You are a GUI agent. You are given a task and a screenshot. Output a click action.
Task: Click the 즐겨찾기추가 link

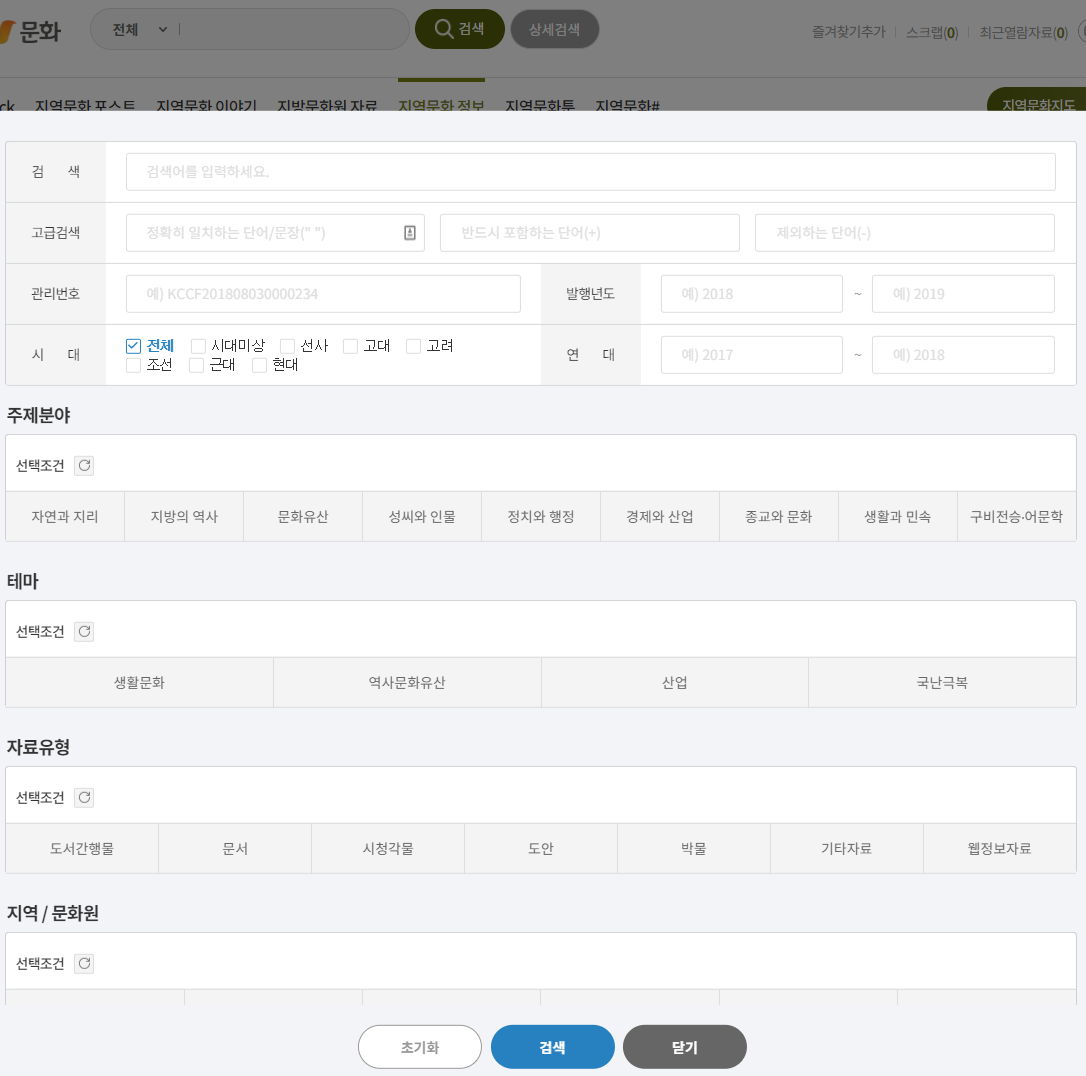pos(848,32)
